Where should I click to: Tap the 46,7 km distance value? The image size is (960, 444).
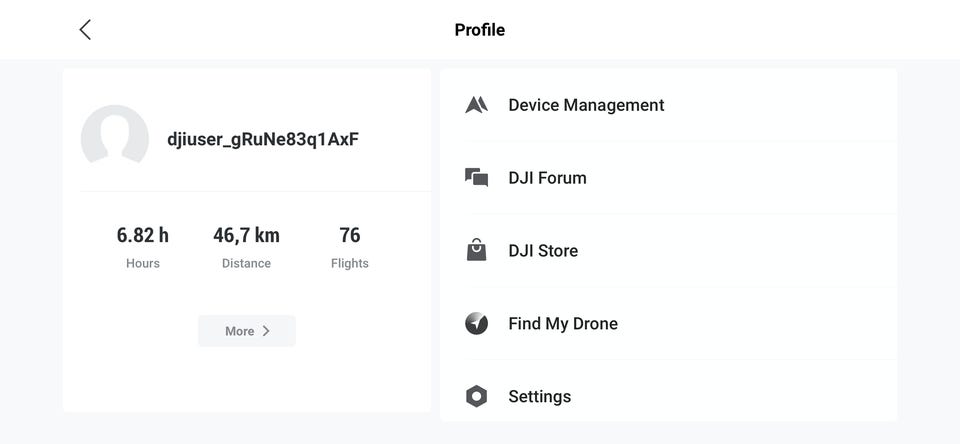[246, 235]
